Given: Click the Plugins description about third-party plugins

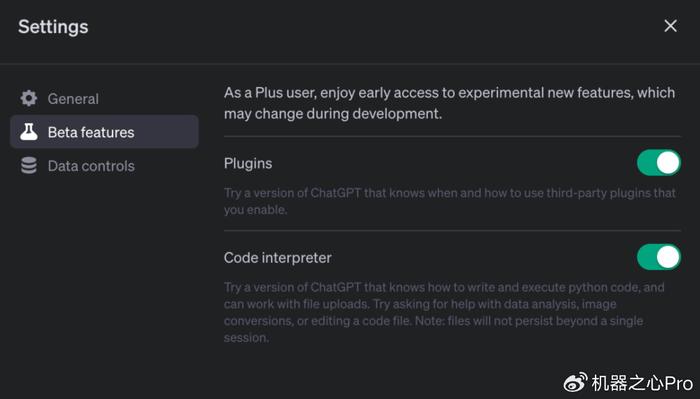Looking at the screenshot, I should point(450,201).
